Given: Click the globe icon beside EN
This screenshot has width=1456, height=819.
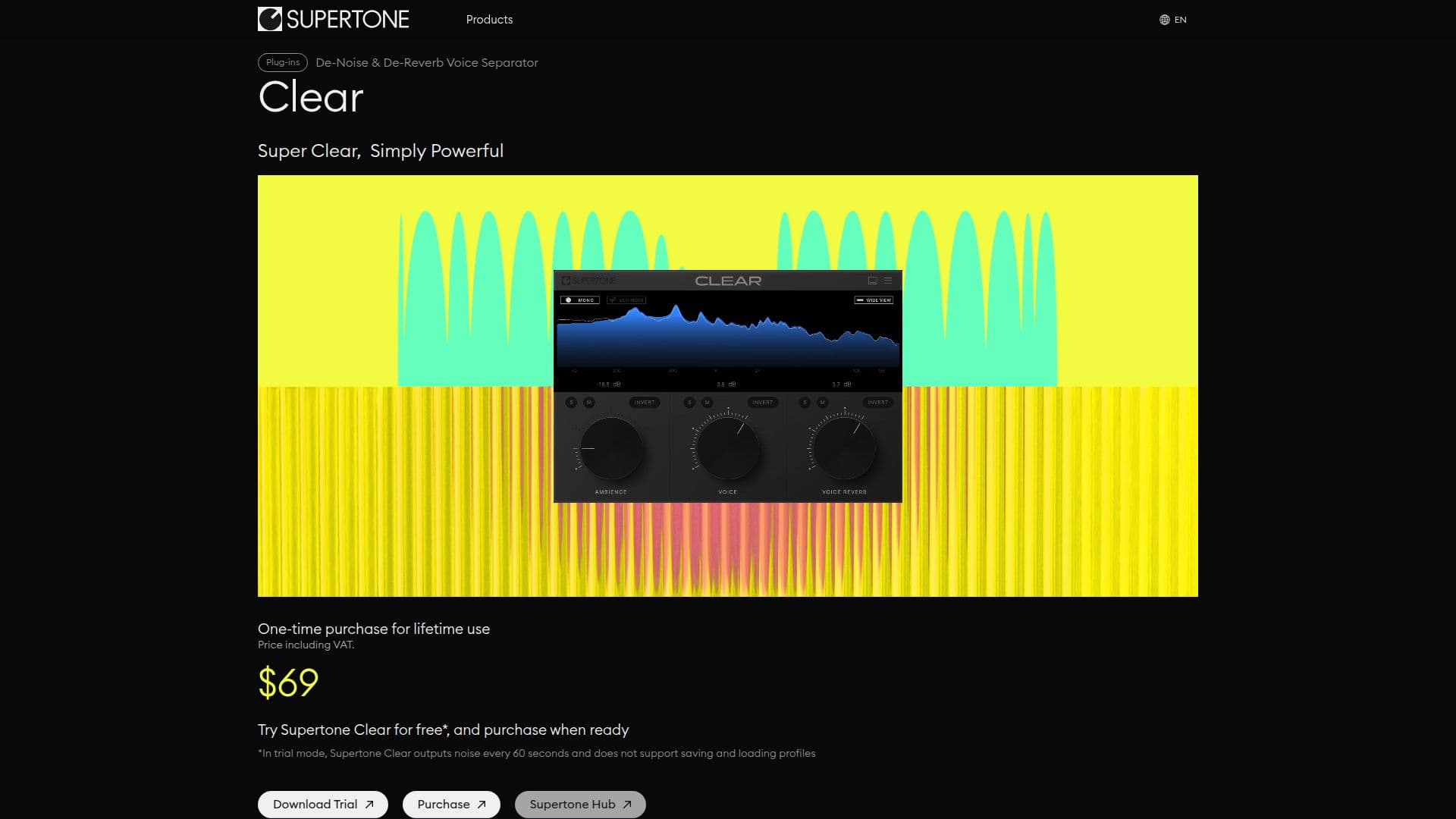Looking at the screenshot, I should pyautogui.click(x=1165, y=20).
